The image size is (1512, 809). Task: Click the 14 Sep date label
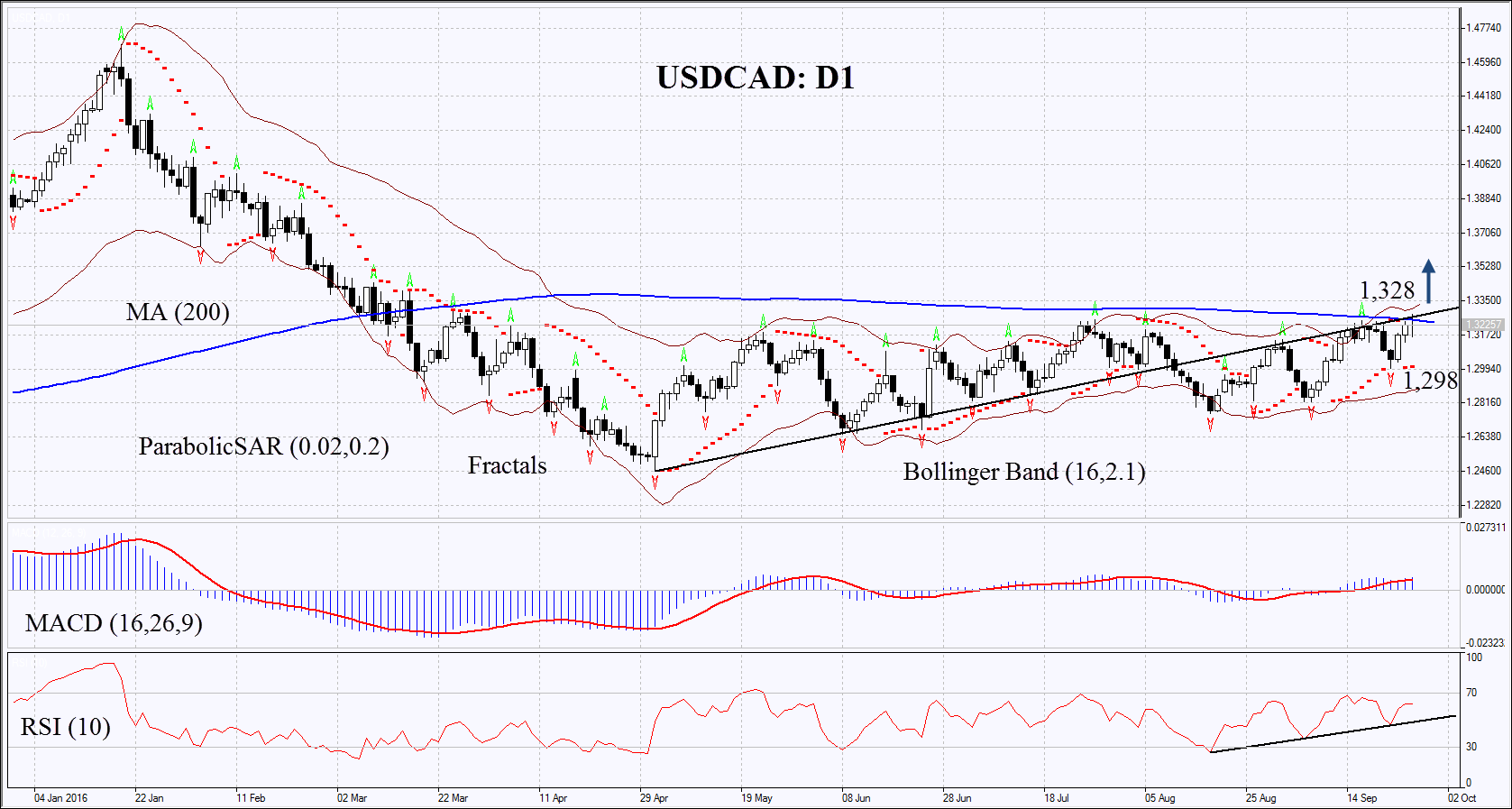point(1362,798)
